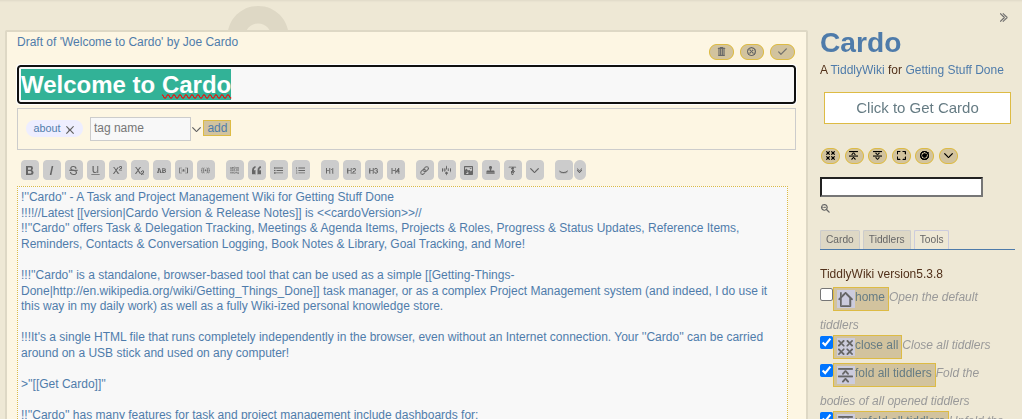1022x419 pixels.
Task: Apply superscript formatting
Action: click(118, 171)
